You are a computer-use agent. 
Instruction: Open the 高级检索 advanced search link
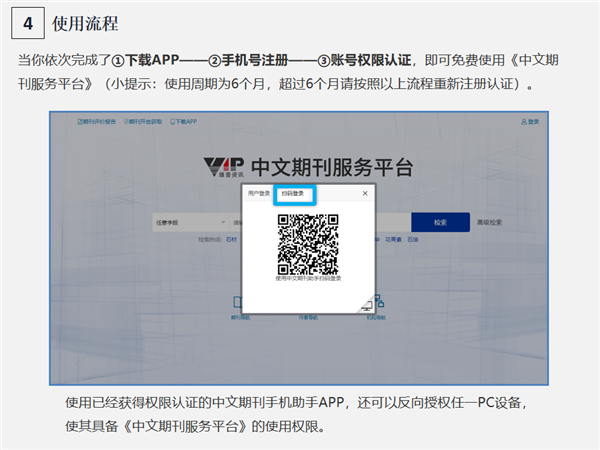pyautogui.click(x=489, y=222)
